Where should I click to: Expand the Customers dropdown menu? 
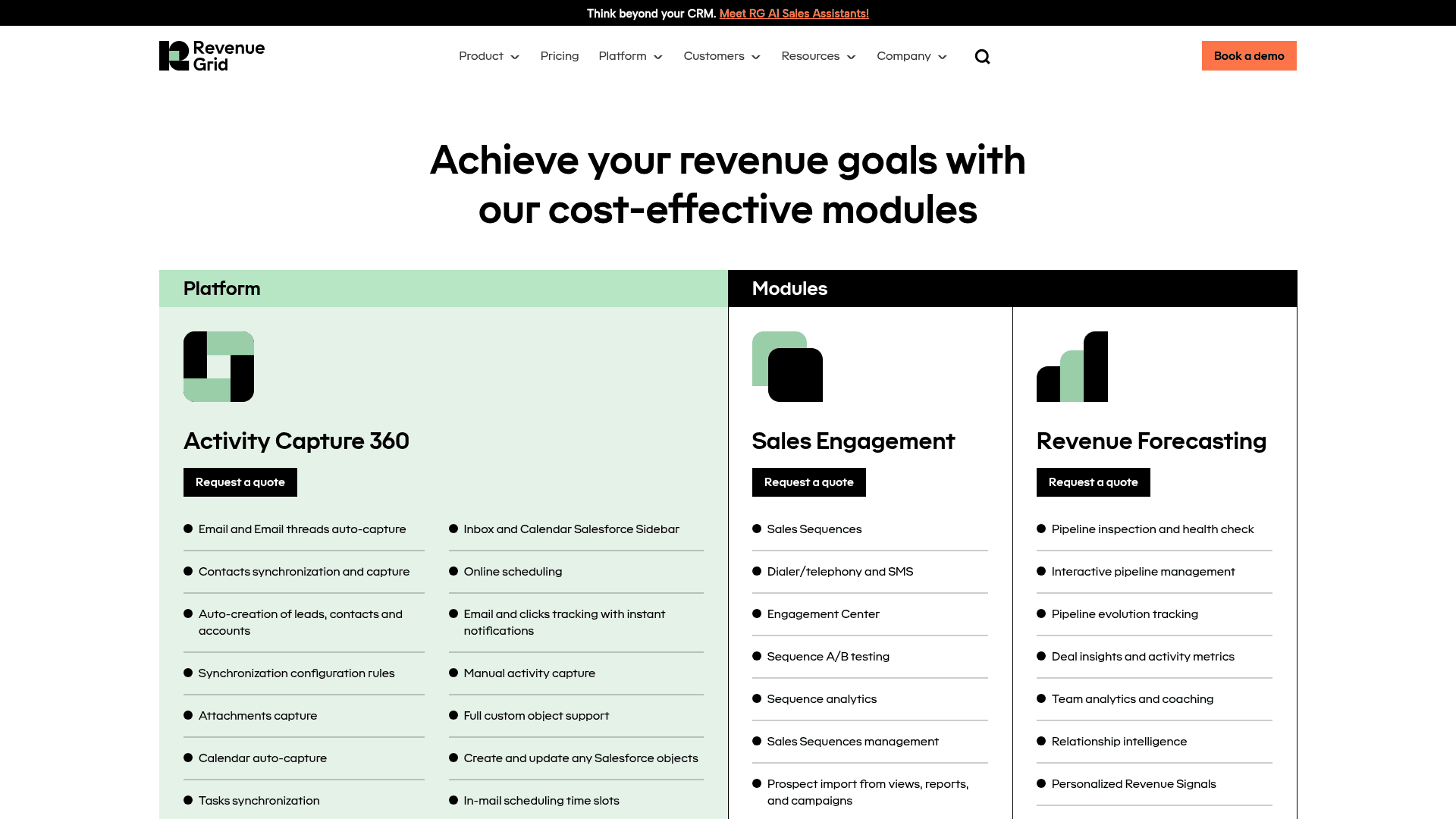(x=722, y=56)
